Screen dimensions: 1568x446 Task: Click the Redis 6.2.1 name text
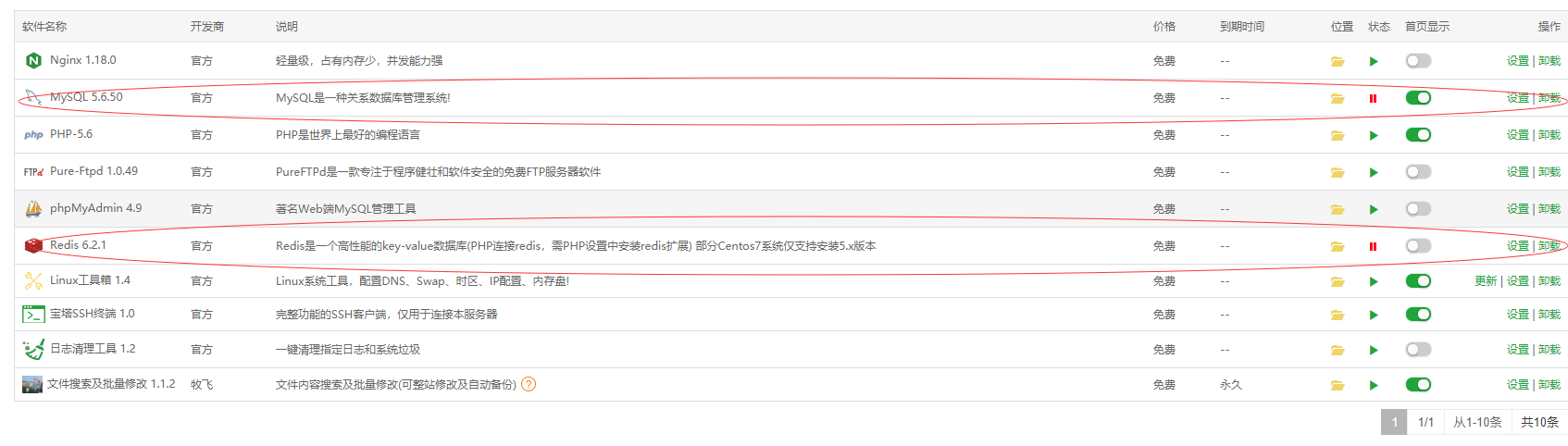pos(78,245)
